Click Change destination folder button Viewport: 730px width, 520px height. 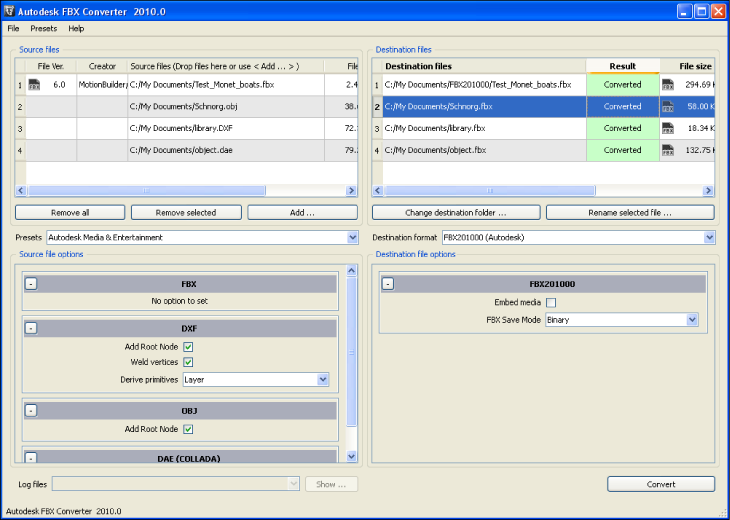(x=456, y=213)
